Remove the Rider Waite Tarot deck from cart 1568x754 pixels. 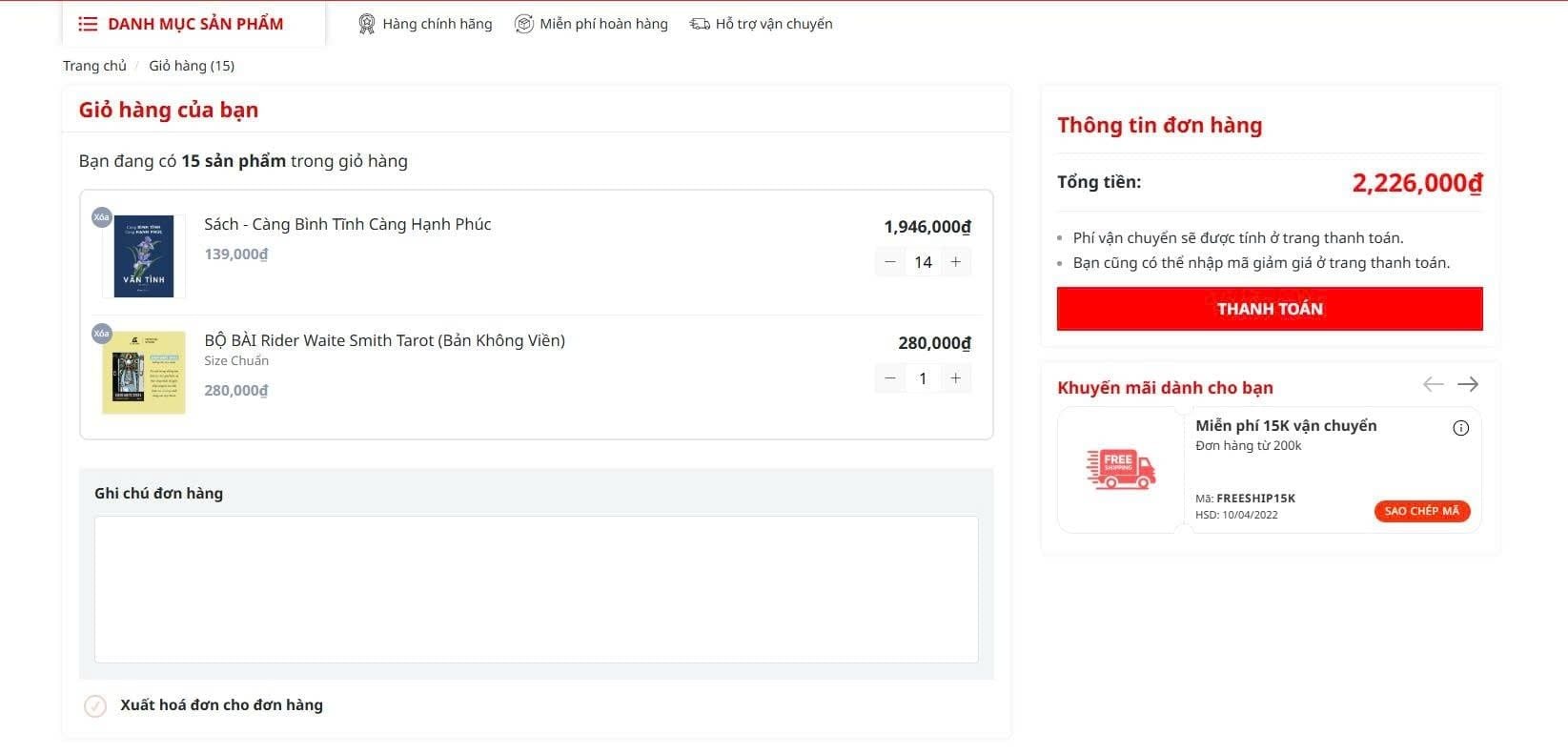tap(101, 333)
